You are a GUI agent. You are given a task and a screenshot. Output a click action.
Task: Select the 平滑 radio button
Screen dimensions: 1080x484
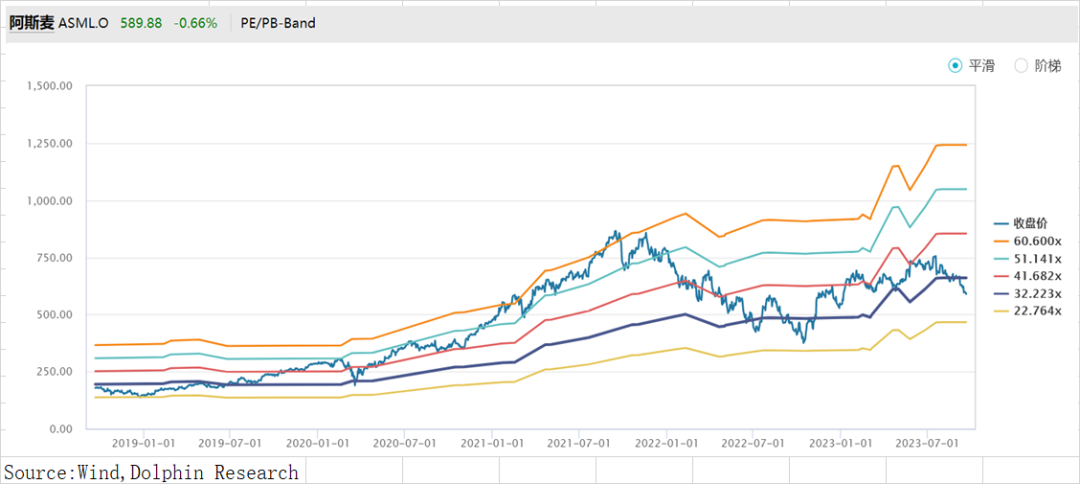[955, 66]
